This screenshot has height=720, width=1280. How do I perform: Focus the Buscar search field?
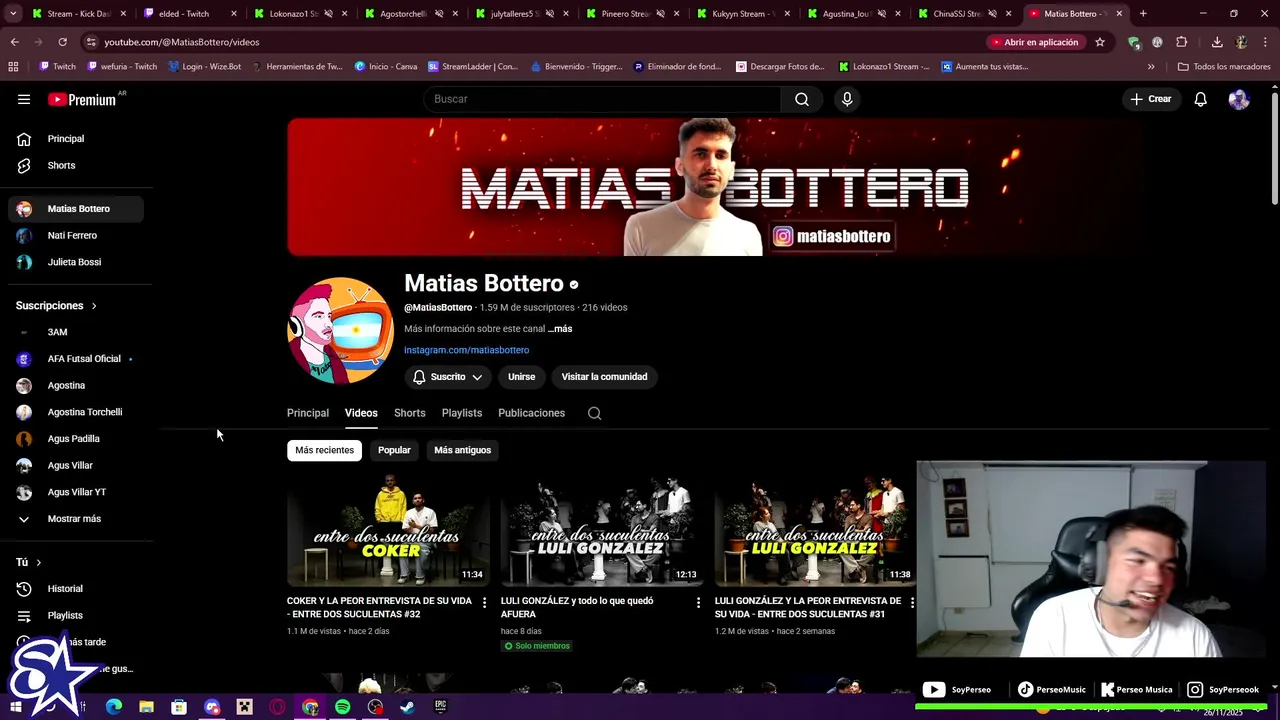603,99
